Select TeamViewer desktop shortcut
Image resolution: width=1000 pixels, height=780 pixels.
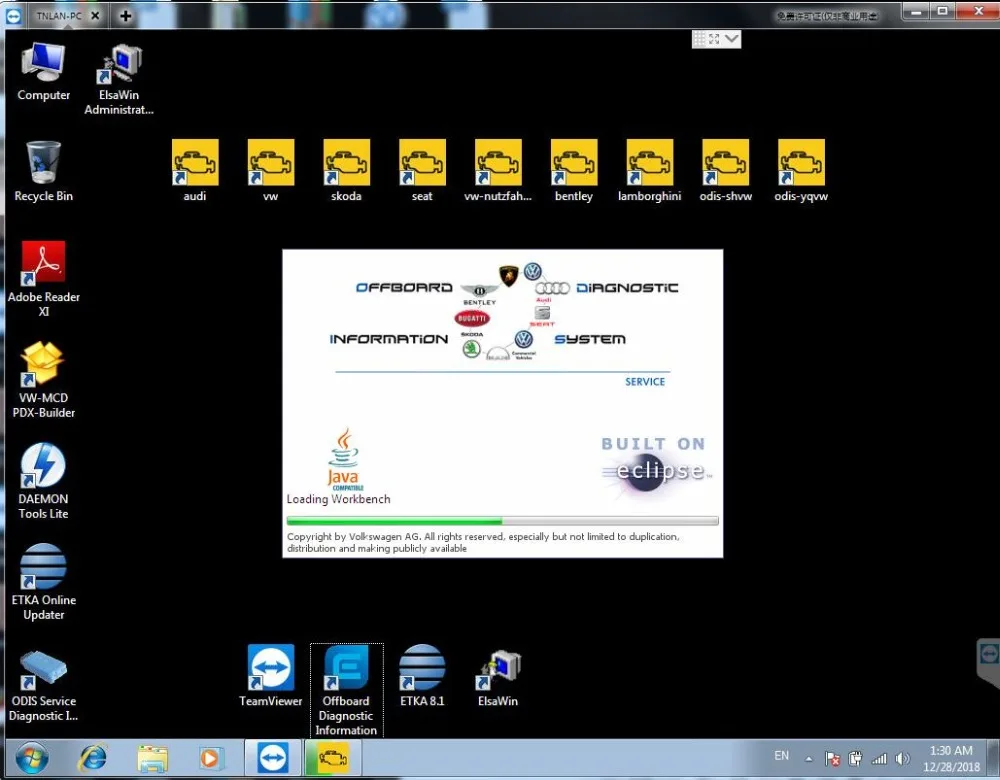click(271, 675)
